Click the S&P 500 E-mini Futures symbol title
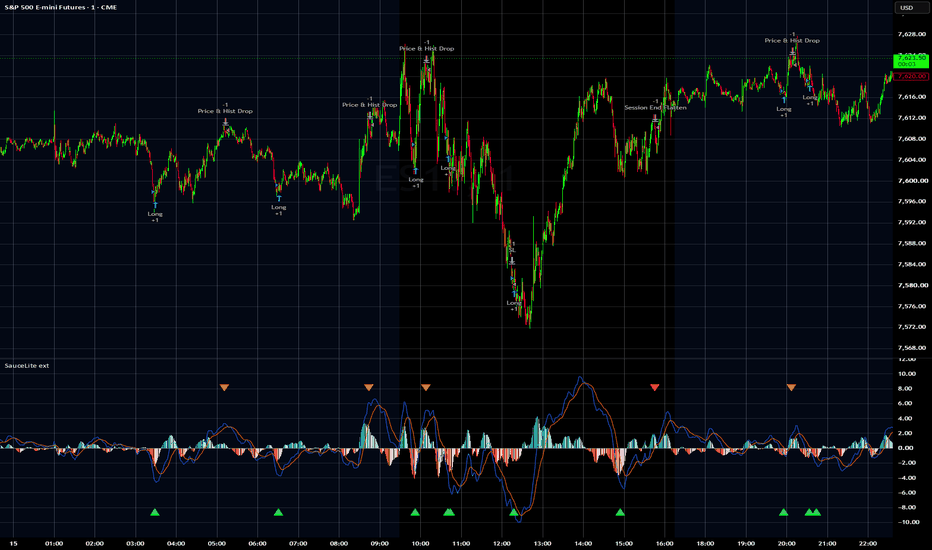 (61, 7)
